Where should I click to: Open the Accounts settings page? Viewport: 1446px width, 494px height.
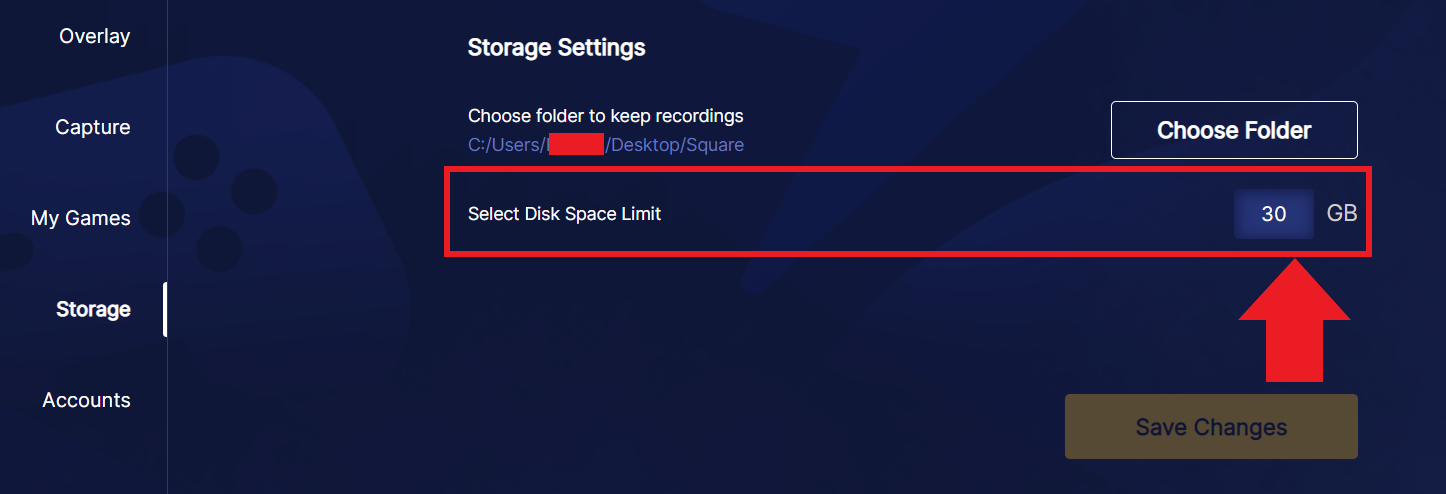(86, 400)
